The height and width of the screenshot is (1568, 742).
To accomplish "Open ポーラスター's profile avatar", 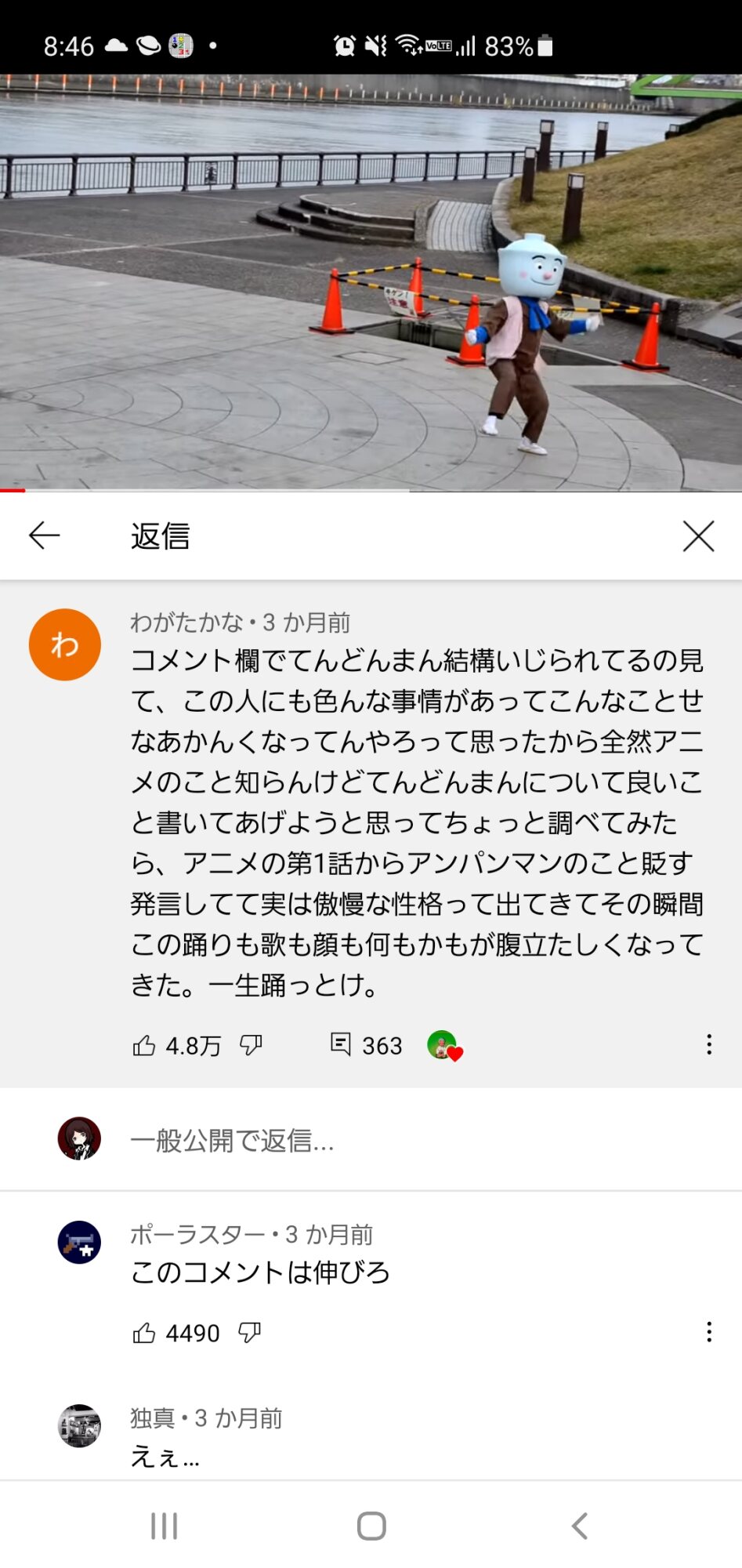I will (x=79, y=1243).
